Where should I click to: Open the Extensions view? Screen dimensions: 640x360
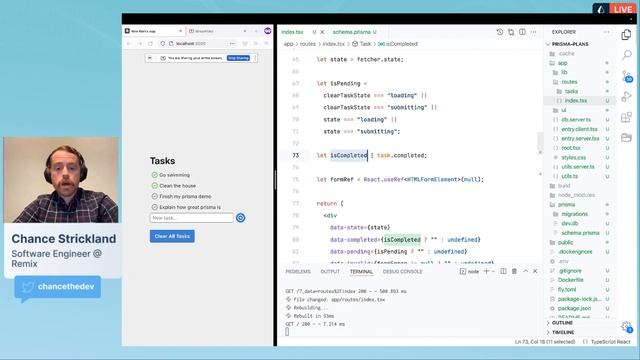[626, 117]
